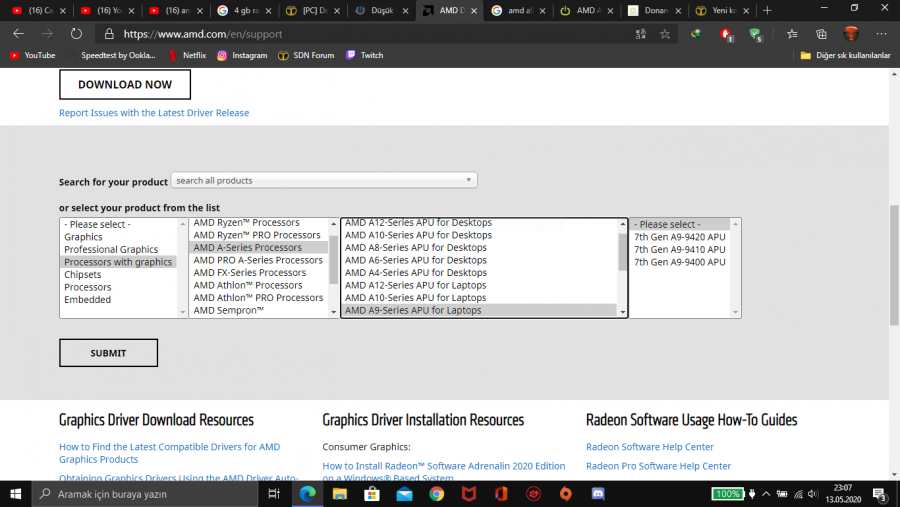Screen dimensions: 900x507
Task: Open Discord from the taskbar
Action: coord(598,494)
